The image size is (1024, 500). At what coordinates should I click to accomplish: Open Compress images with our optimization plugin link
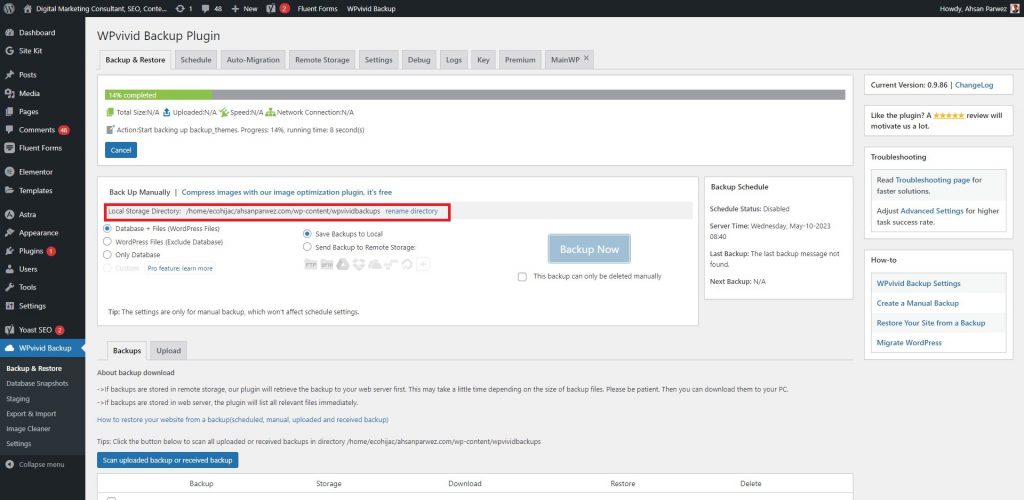[x=287, y=193]
